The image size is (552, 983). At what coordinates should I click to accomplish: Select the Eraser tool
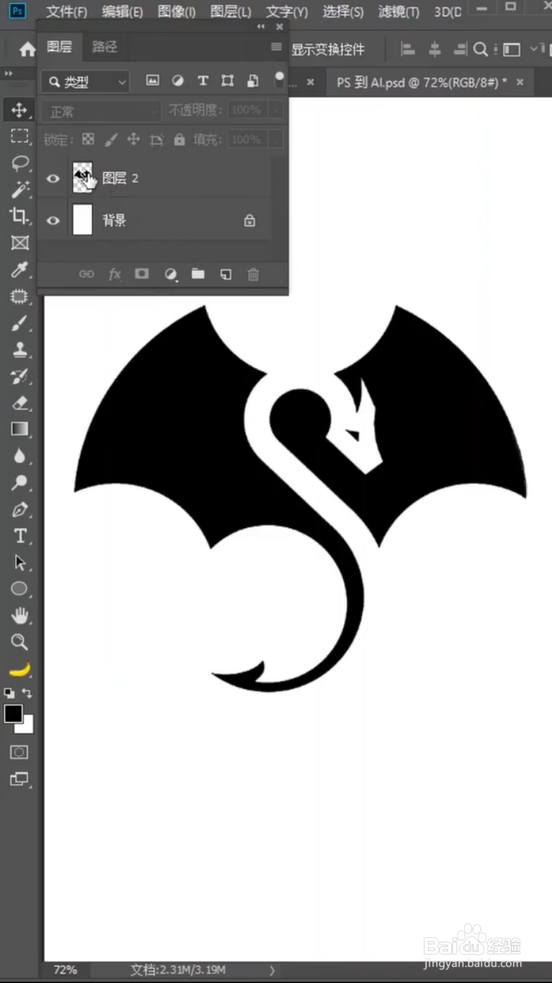point(19,402)
